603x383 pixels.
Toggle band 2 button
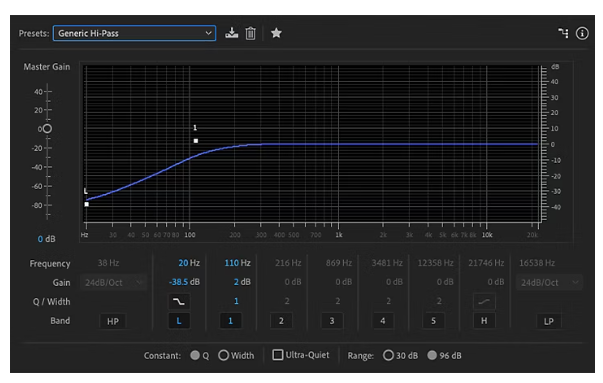[281, 321]
